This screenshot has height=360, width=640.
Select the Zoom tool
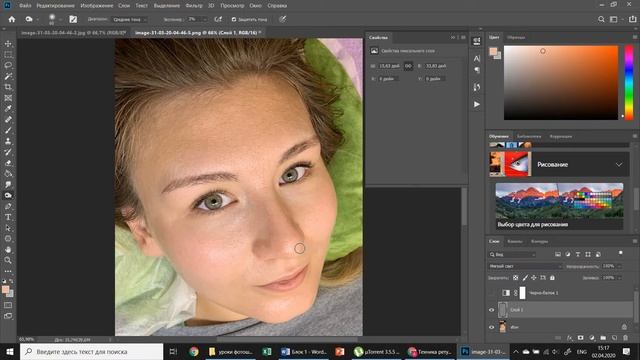(x=8, y=260)
